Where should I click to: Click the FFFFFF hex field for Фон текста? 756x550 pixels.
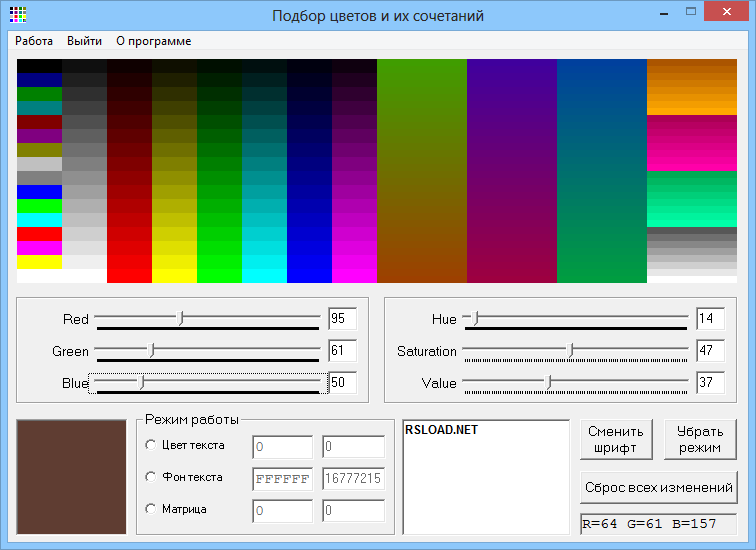(283, 479)
